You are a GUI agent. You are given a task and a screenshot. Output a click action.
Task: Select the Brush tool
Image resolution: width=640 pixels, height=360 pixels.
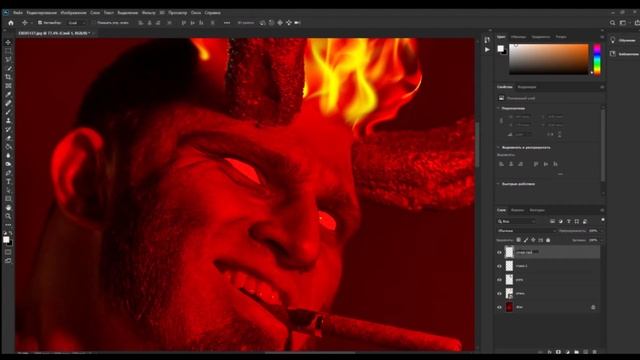point(8,112)
